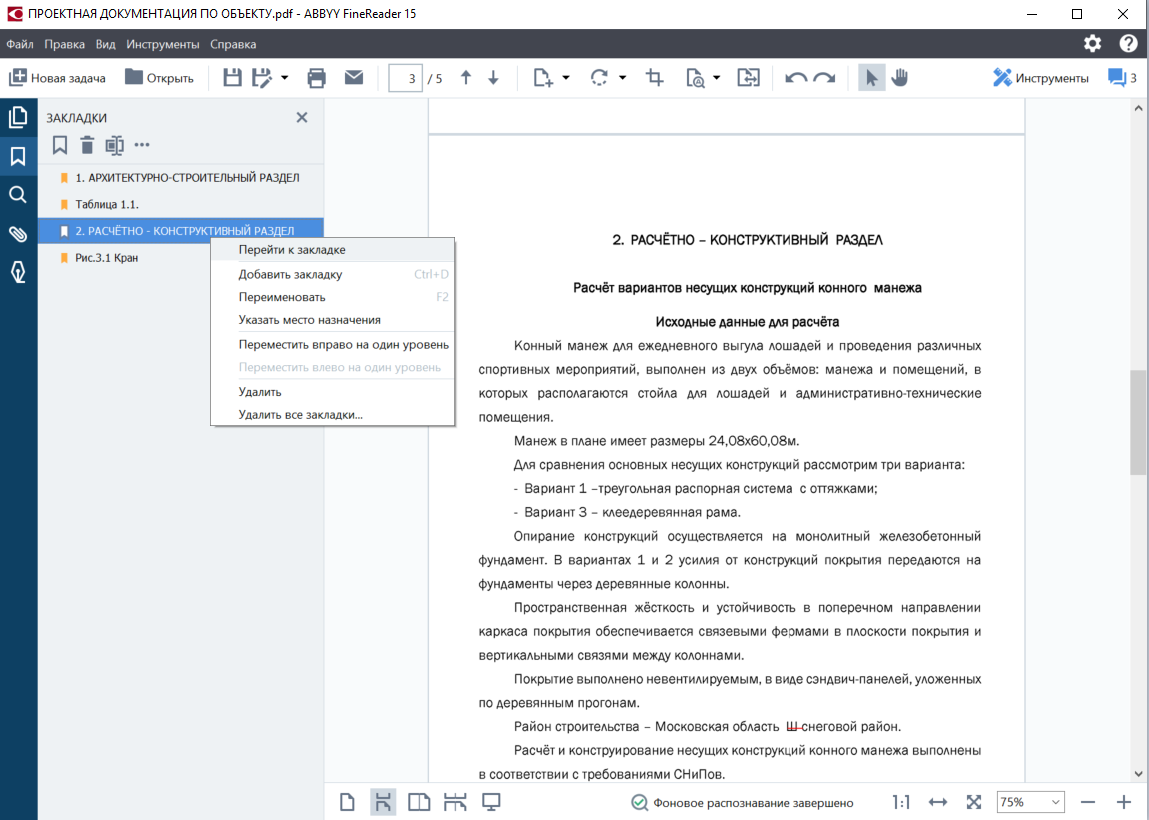
Task: Open the Crop pages tool
Action: click(x=654, y=77)
